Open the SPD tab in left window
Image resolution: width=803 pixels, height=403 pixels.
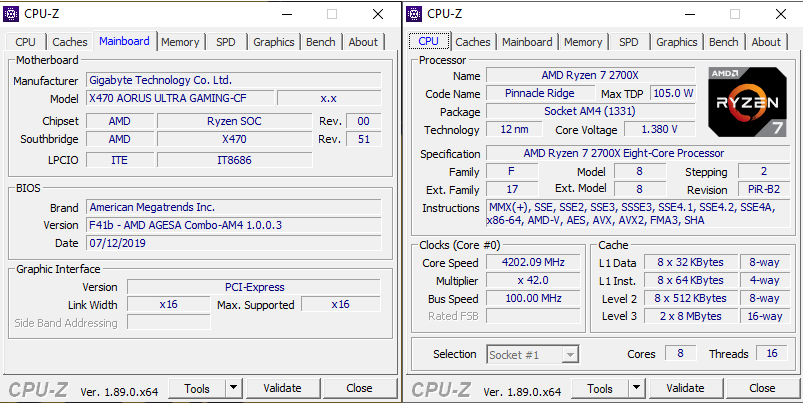[225, 42]
